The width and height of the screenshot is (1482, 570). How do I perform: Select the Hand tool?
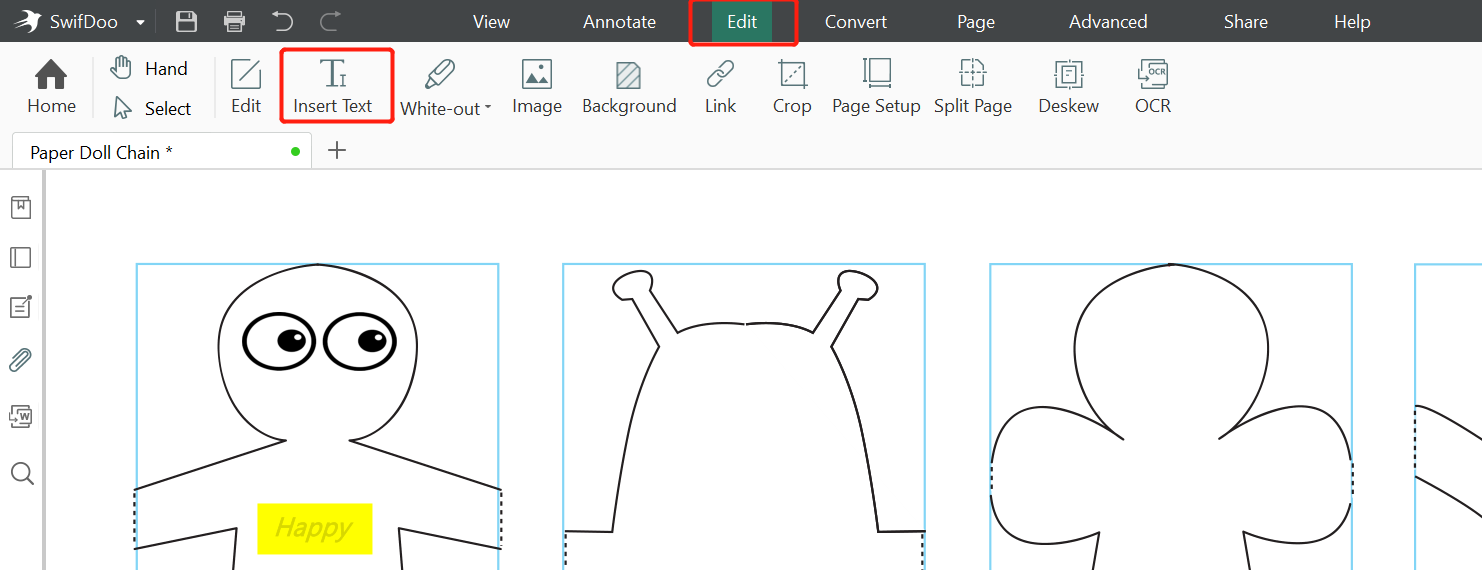click(x=149, y=68)
